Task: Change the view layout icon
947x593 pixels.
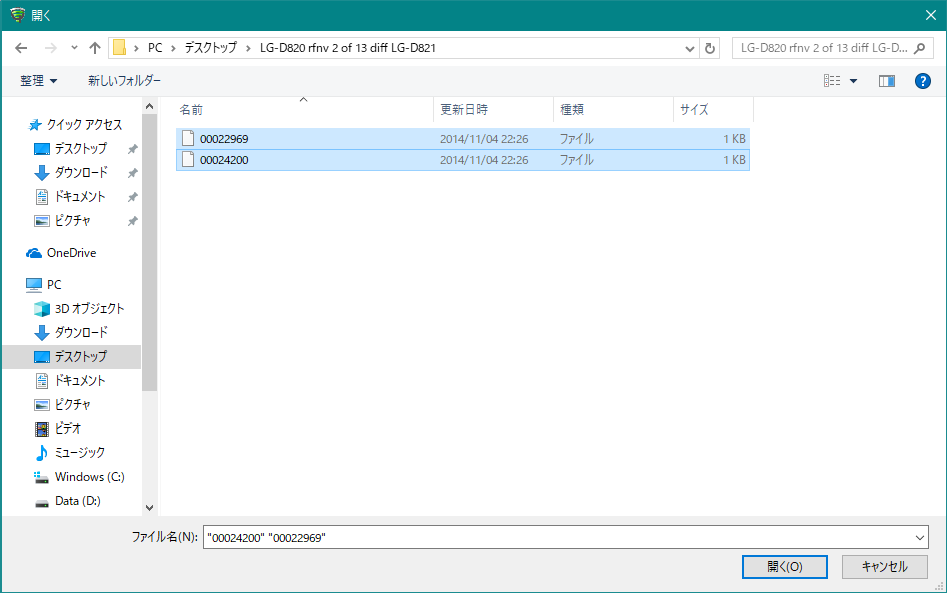Action: point(832,80)
